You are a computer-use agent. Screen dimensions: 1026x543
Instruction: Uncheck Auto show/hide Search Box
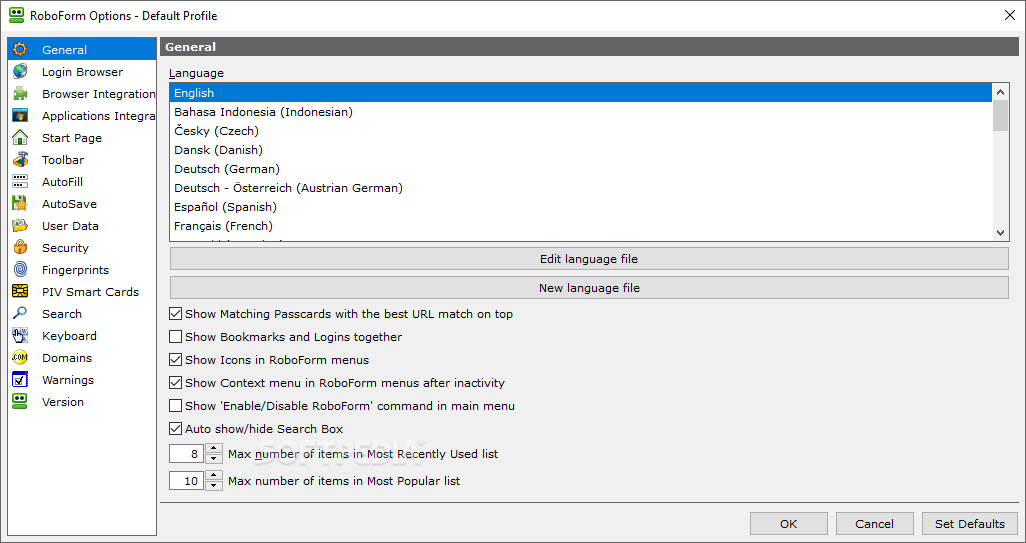tap(175, 429)
